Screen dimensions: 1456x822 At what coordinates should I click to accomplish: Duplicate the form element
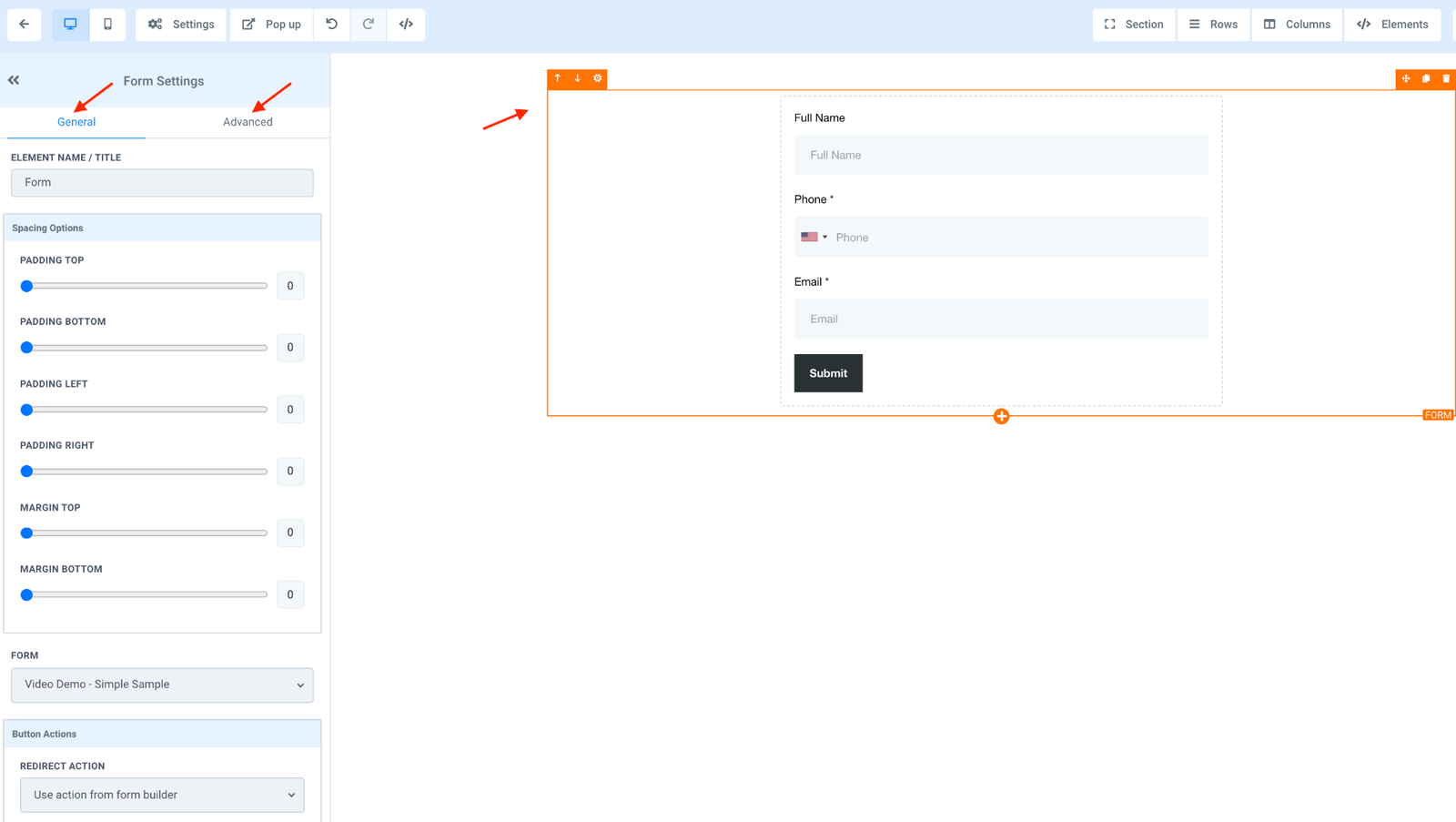pos(1426,79)
